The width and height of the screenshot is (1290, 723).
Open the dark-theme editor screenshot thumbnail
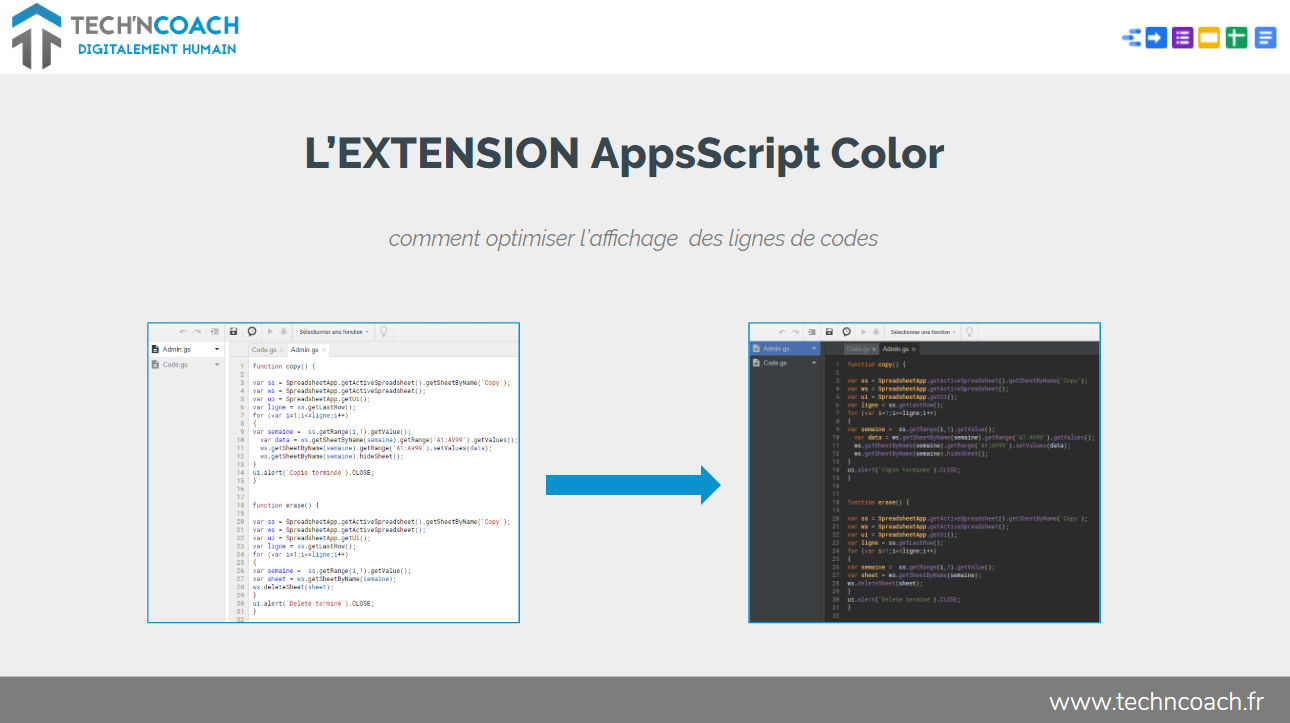925,473
